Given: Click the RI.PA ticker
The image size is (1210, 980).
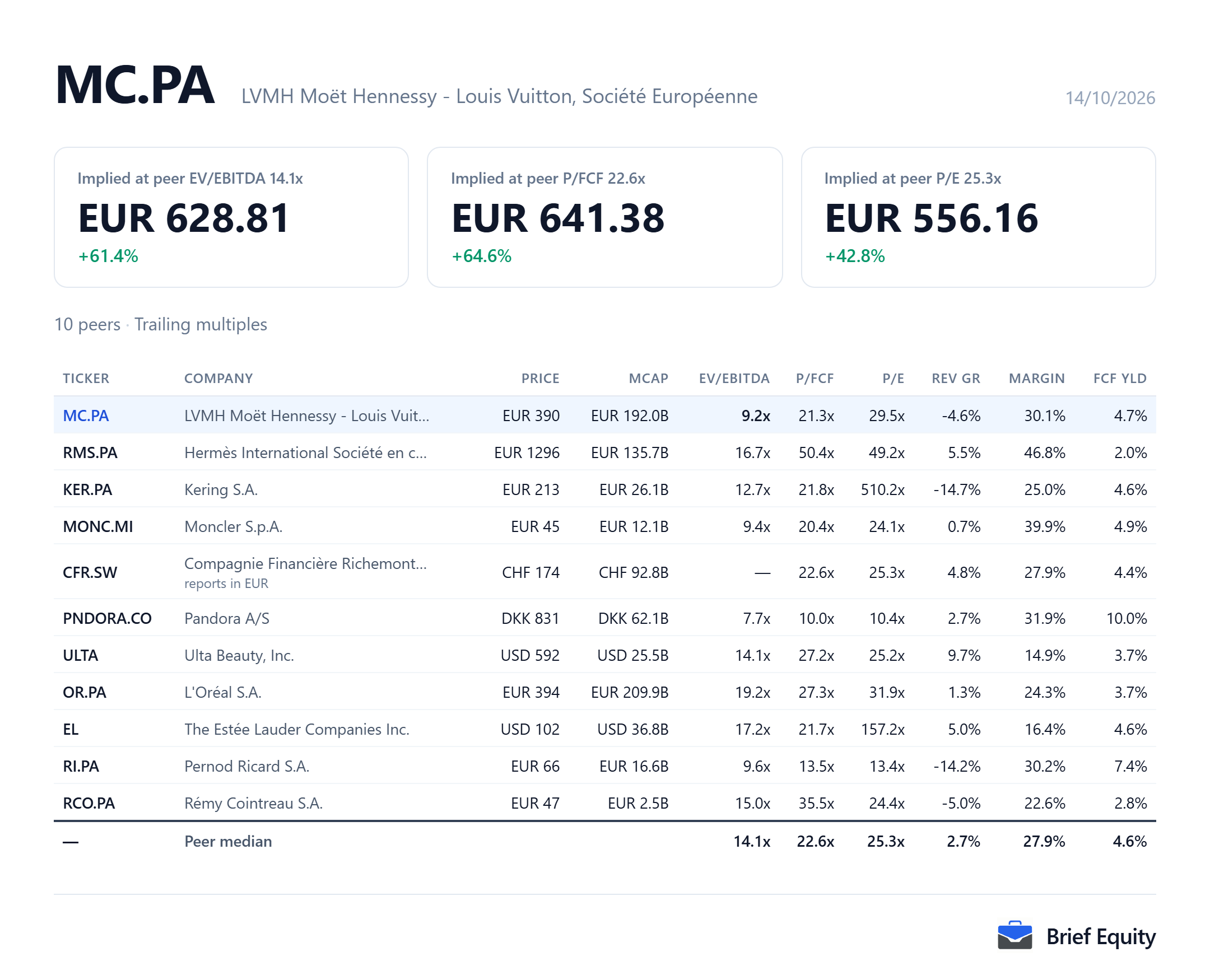Looking at the screenshot, I should click(81, 766).
